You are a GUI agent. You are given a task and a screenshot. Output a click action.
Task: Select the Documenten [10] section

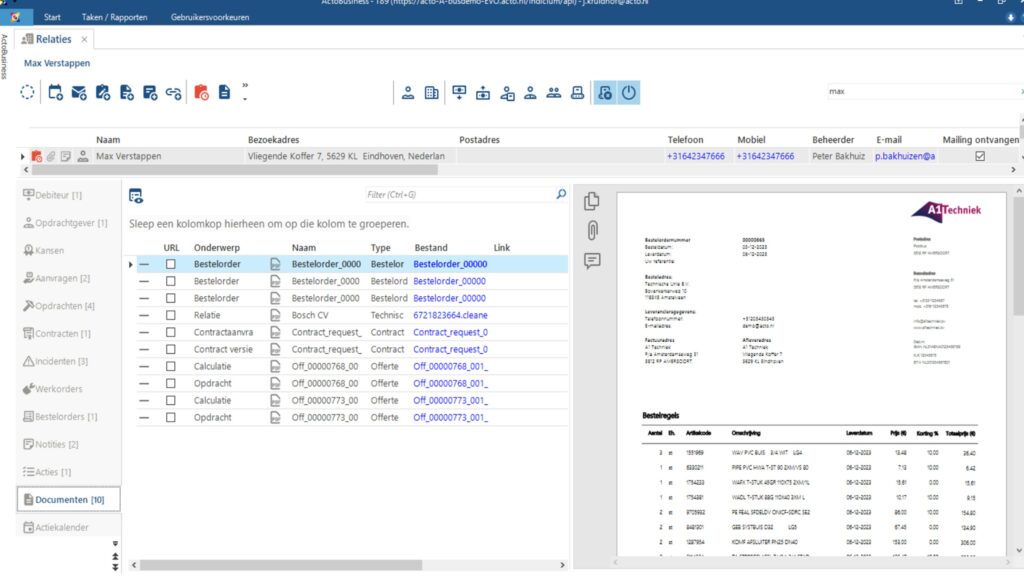69,500
